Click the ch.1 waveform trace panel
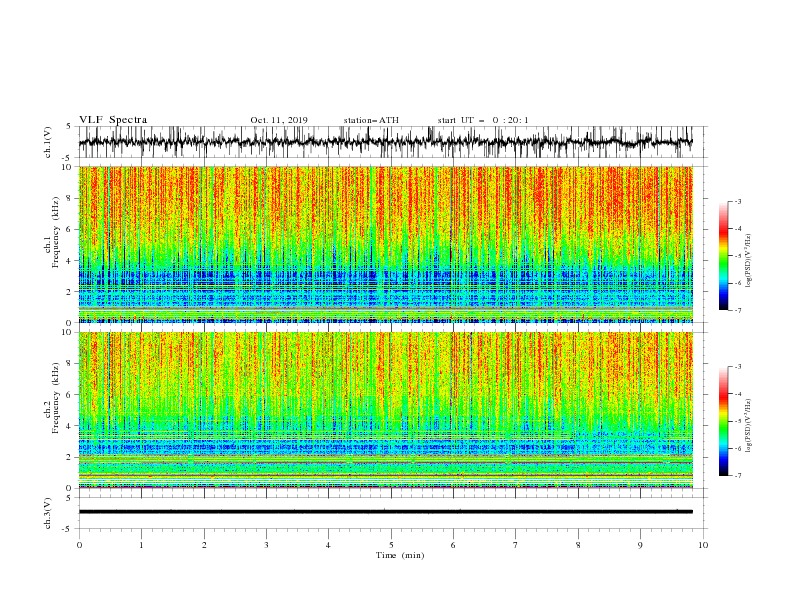This screenshot has width=792, height=612. pos(392,142)
